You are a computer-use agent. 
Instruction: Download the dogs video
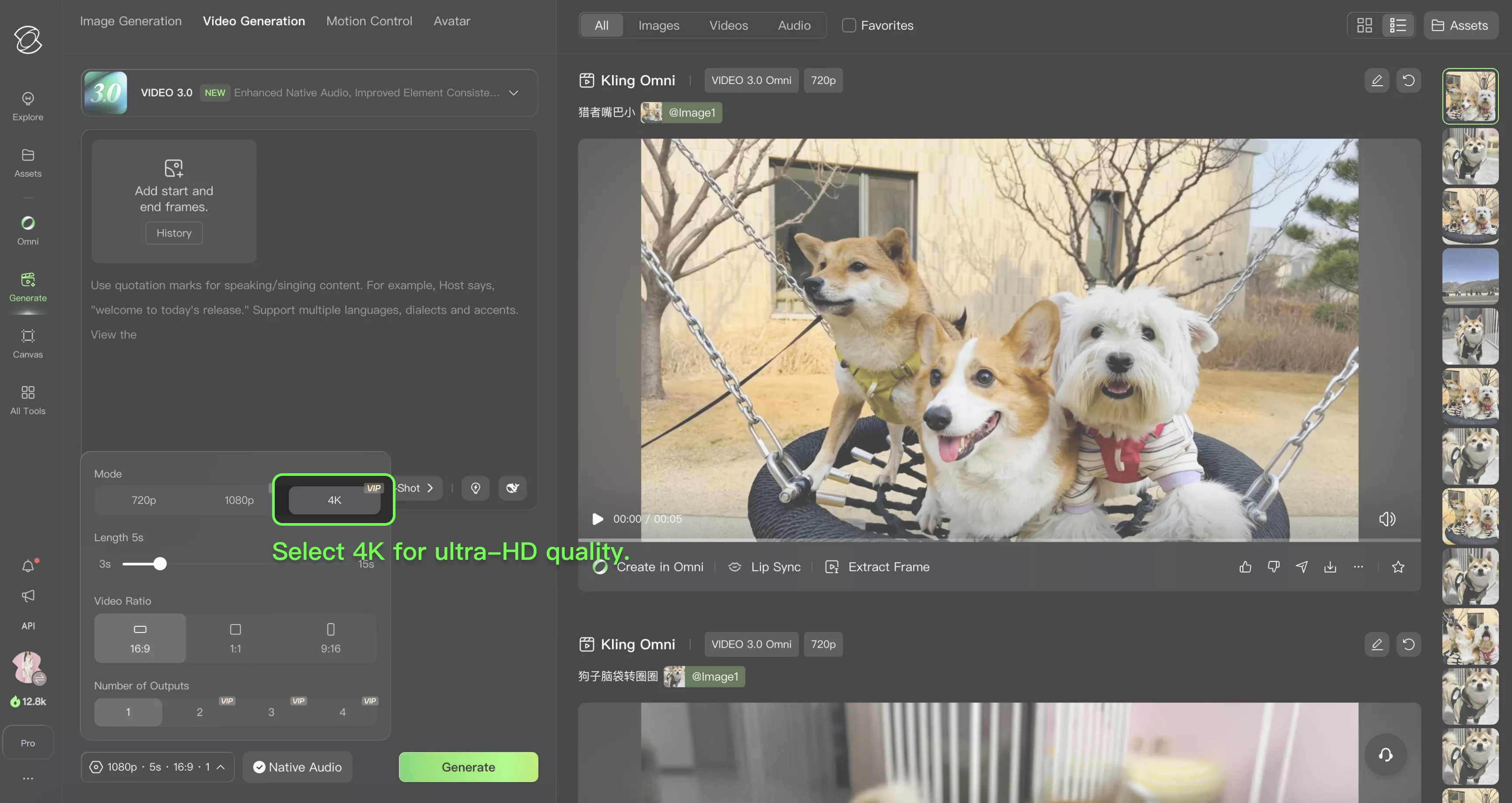click(1330, 566)
